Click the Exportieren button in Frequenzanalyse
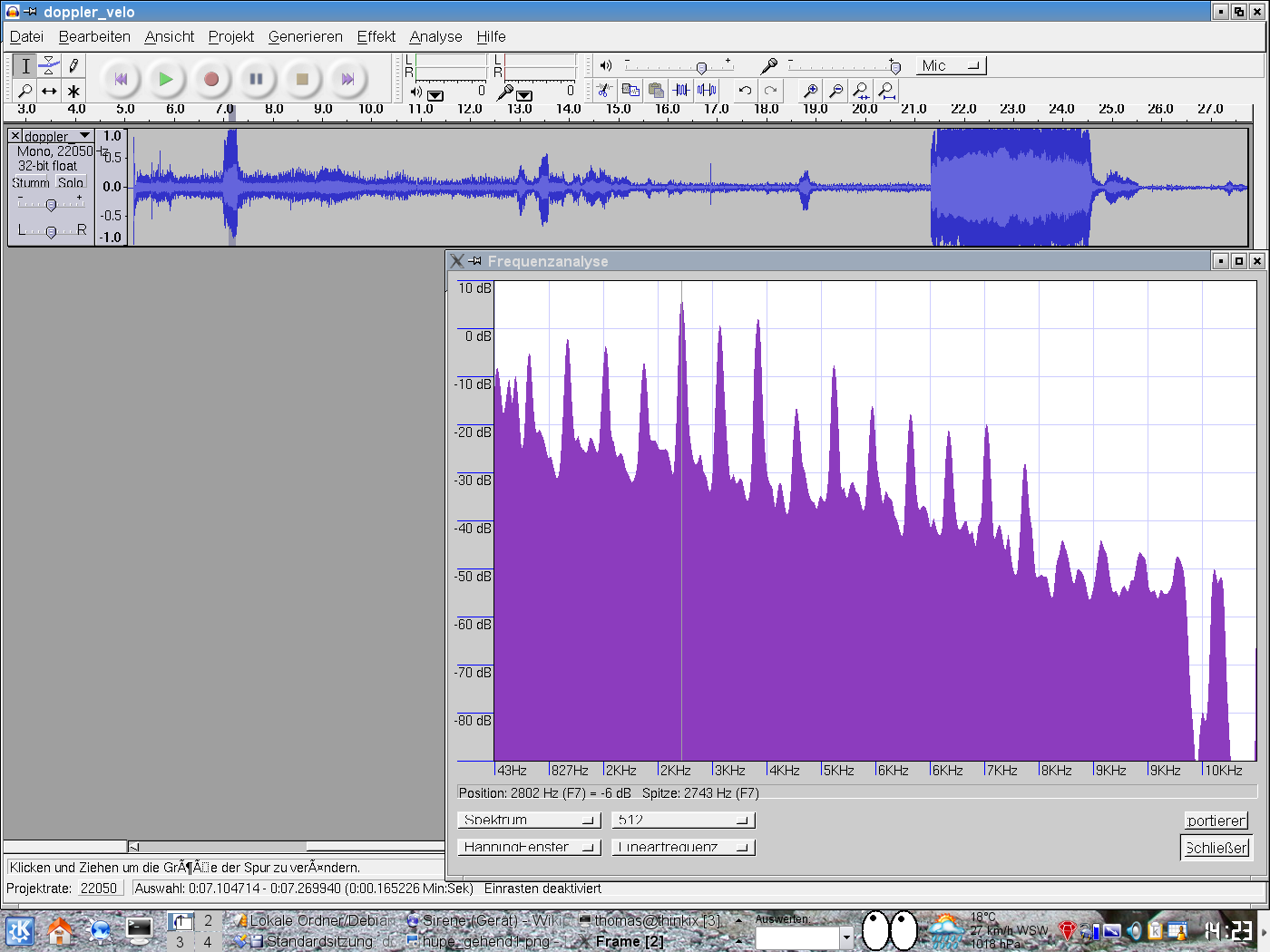 (1216, 821)
